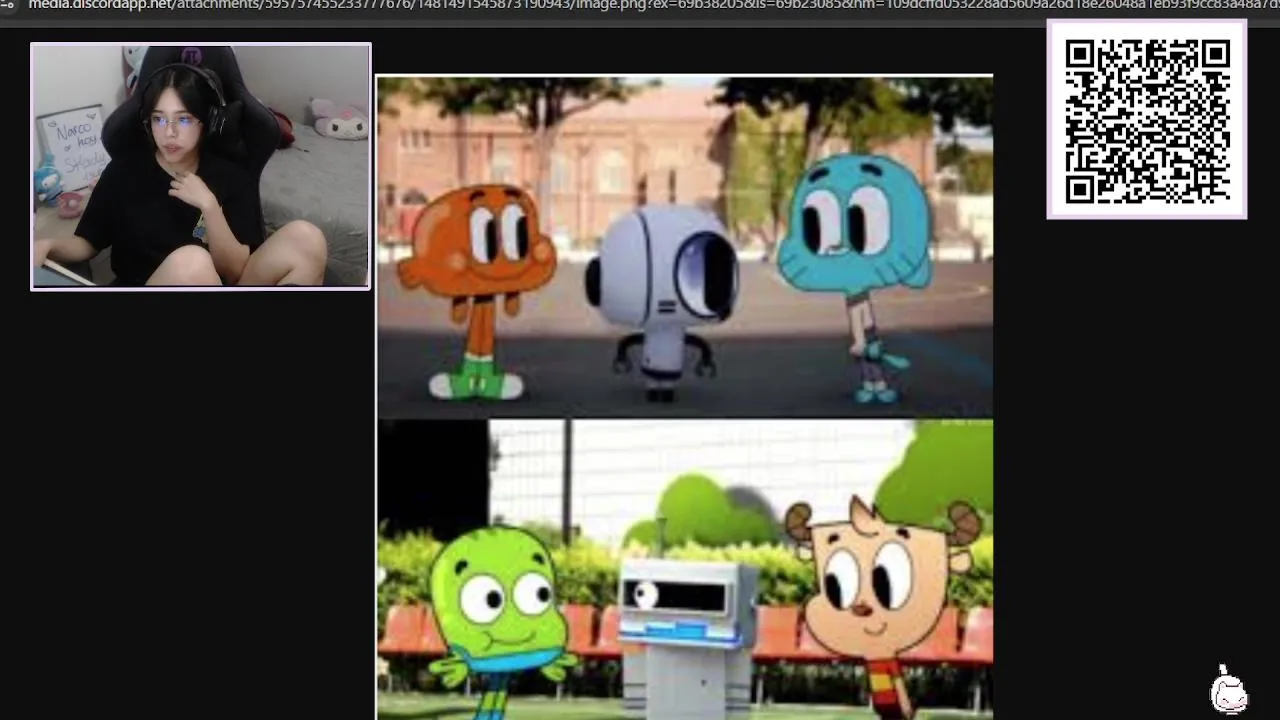Click the white mascot icon in corner

(1228, 690)
